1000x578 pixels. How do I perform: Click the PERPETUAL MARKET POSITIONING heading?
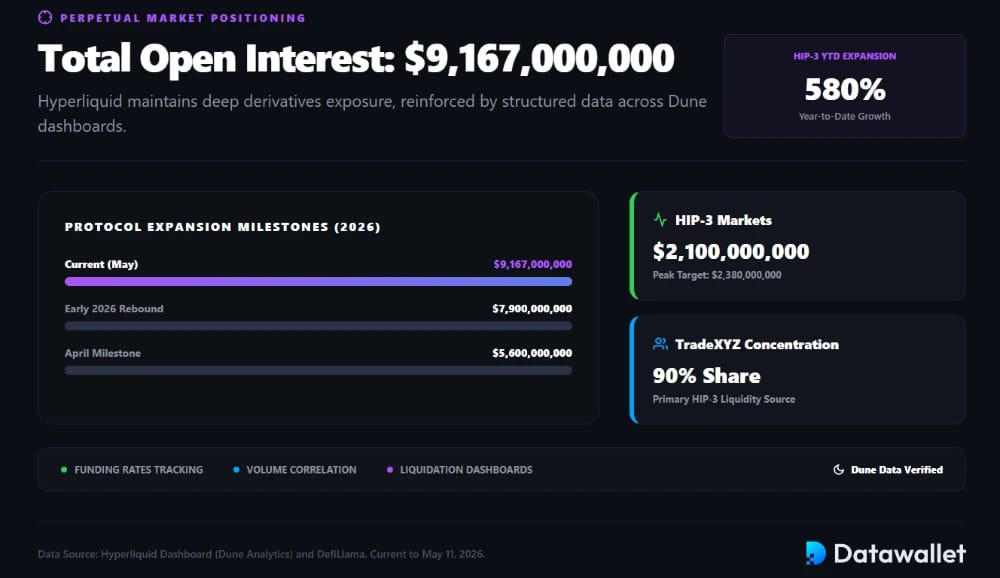182,18
